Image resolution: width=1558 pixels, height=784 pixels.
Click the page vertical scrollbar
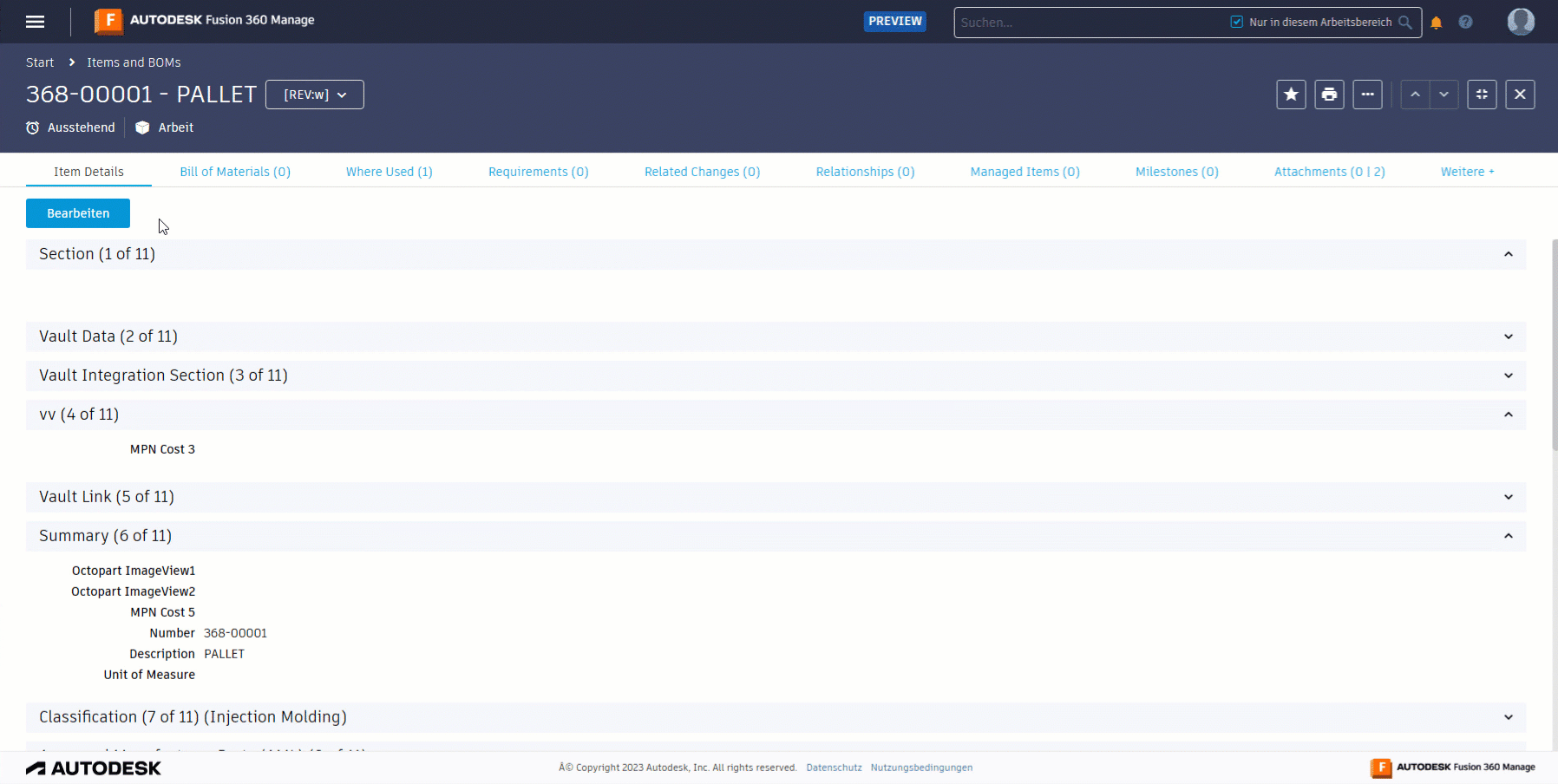click(1555, 345)
